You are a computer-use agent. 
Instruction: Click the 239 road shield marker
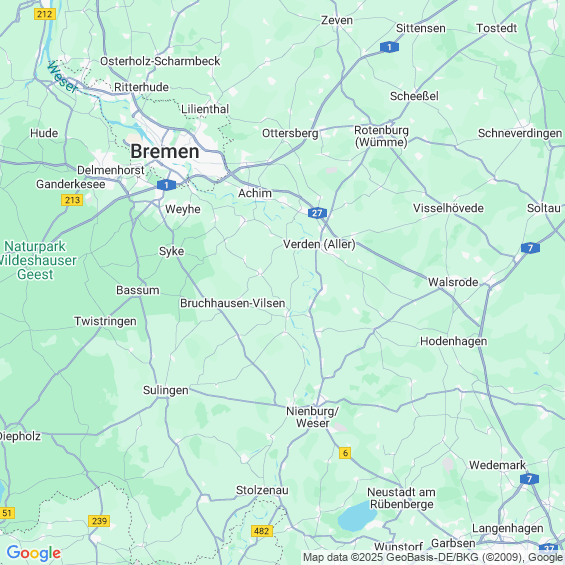tap(99, 521)
